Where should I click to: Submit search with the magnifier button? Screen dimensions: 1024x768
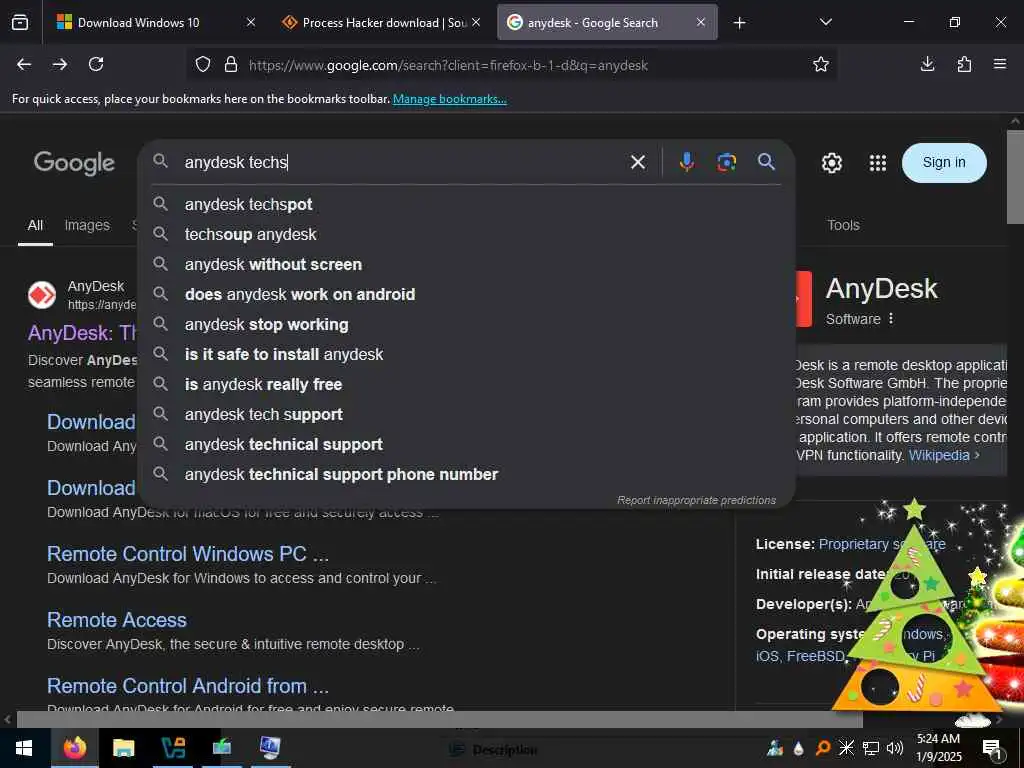pos(767,162)
